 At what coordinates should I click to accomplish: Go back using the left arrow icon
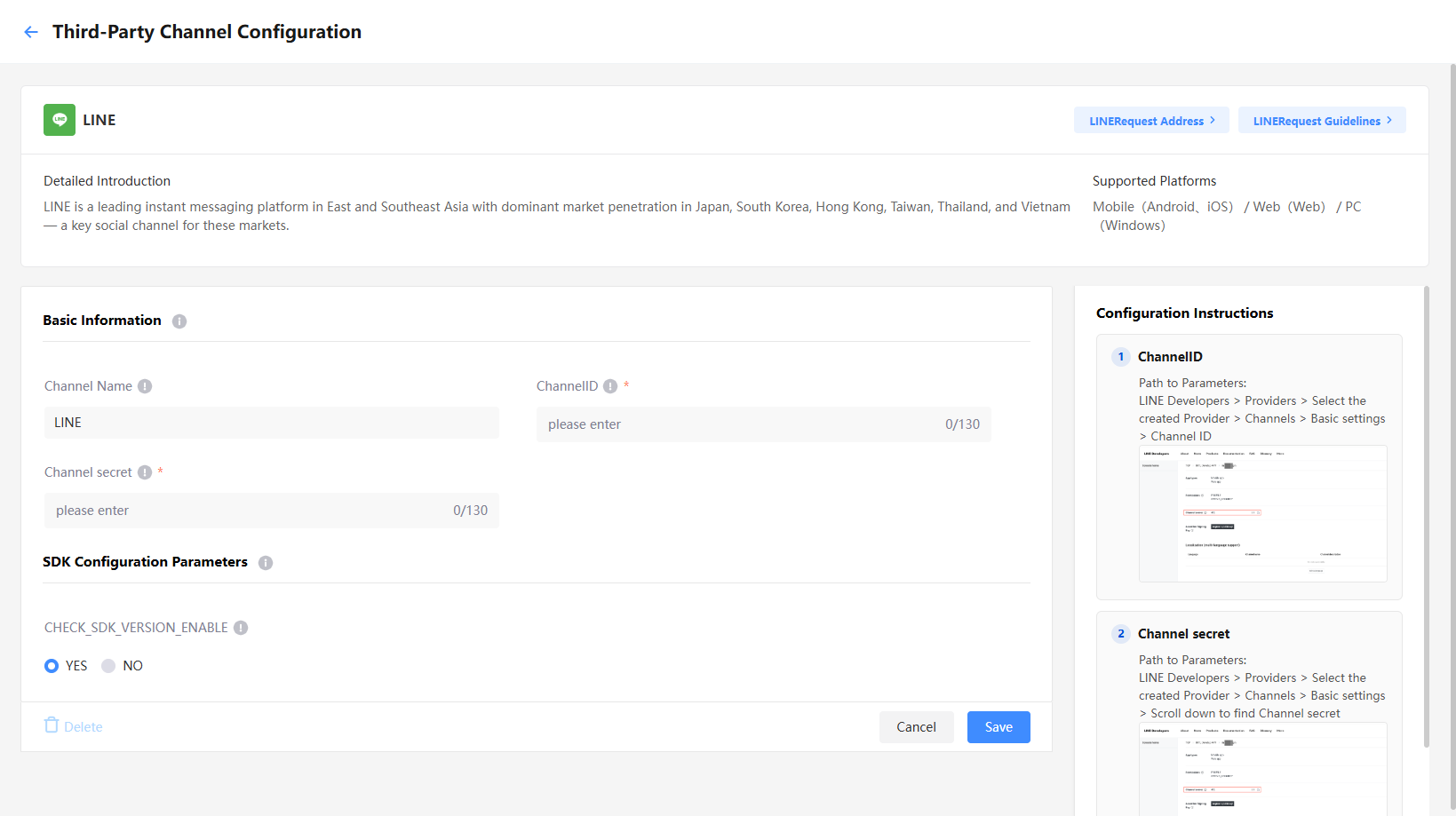pyautogui.click(x=31, y=32)
